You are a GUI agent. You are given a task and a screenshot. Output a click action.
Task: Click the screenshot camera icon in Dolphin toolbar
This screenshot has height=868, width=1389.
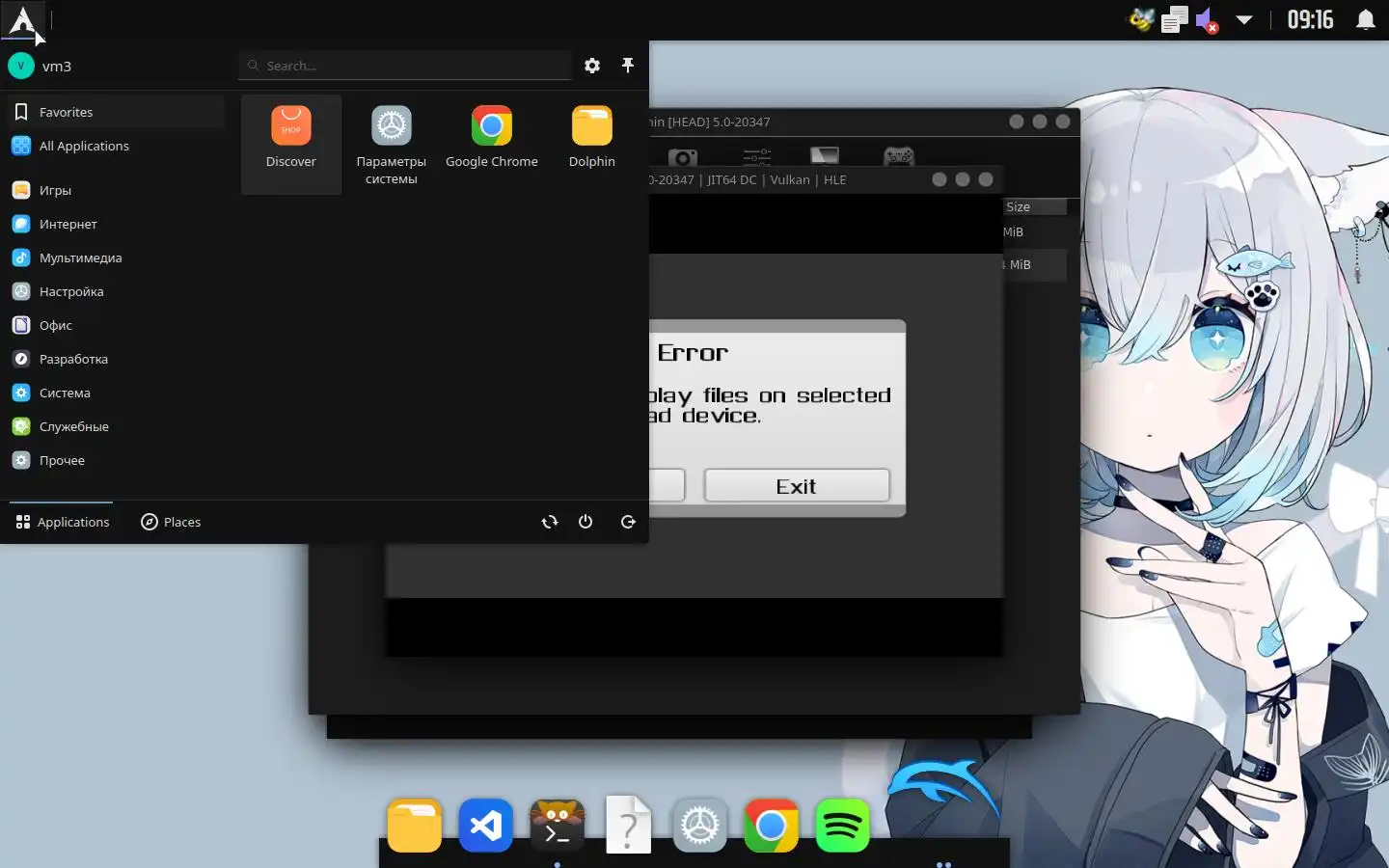(683, 156)
